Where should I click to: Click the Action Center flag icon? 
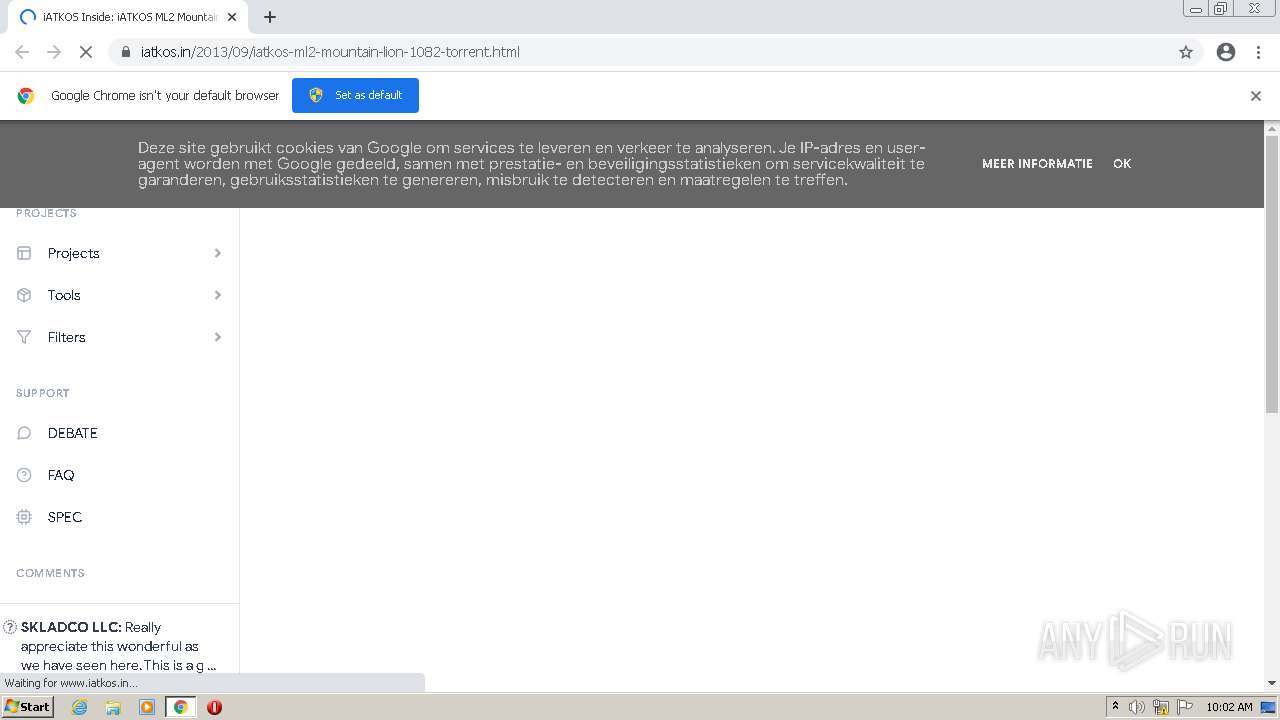point(1185,707)
